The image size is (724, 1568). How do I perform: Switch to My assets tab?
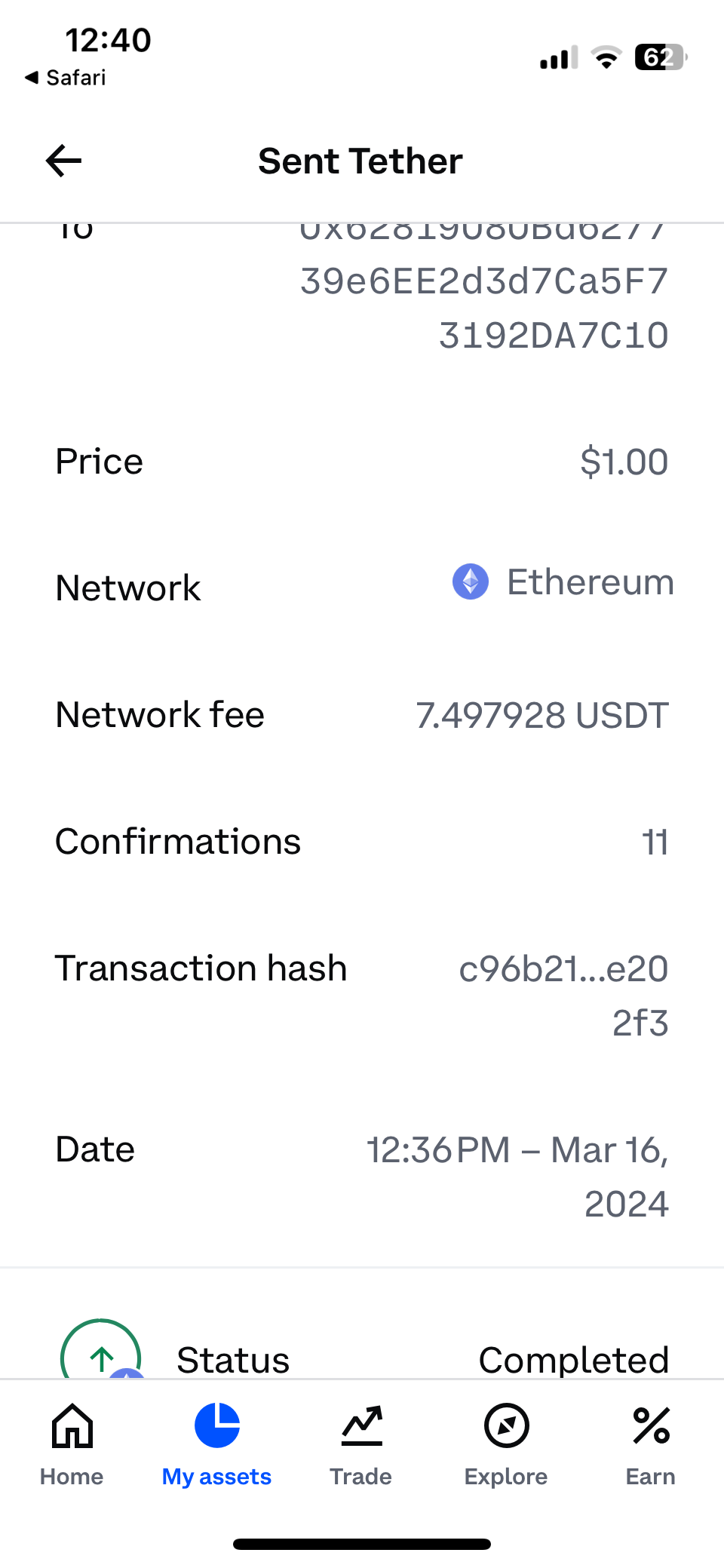coord(216,1444)
